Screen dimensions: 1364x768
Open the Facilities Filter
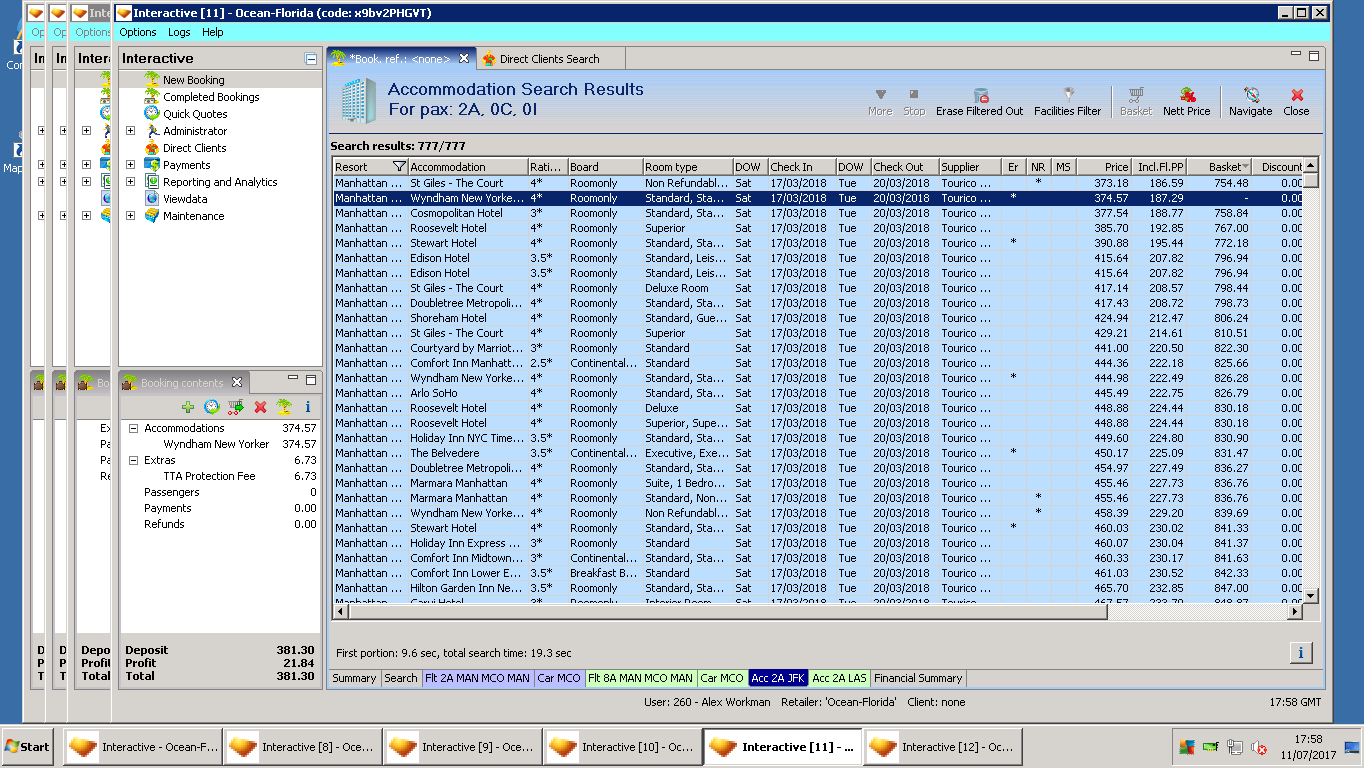[x=1067, y=102]
